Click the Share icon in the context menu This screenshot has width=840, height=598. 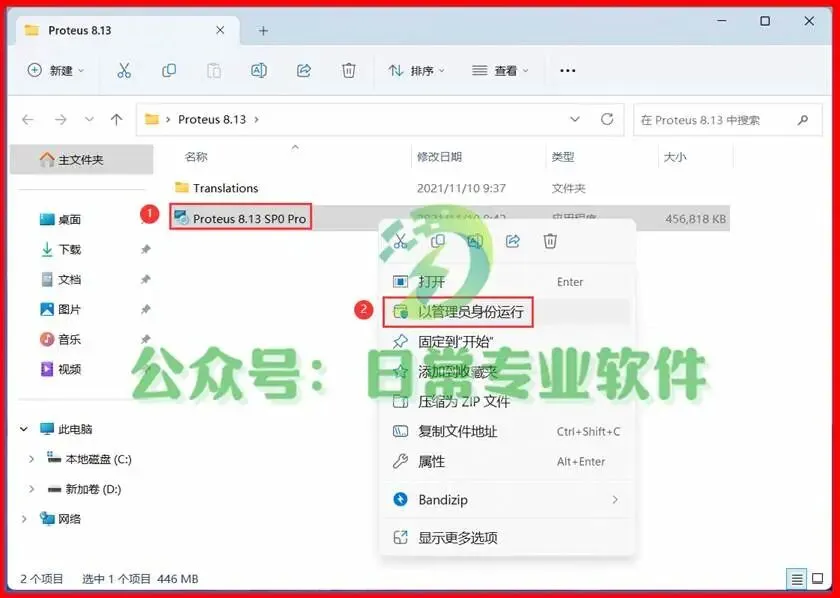[x=513, y=241]
